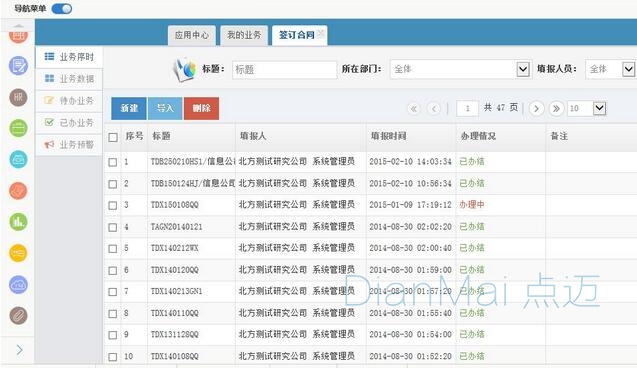This screenshot has height=368, width=637.
Task: Click title cell TAGN20140121
Action: coord(176,227)
